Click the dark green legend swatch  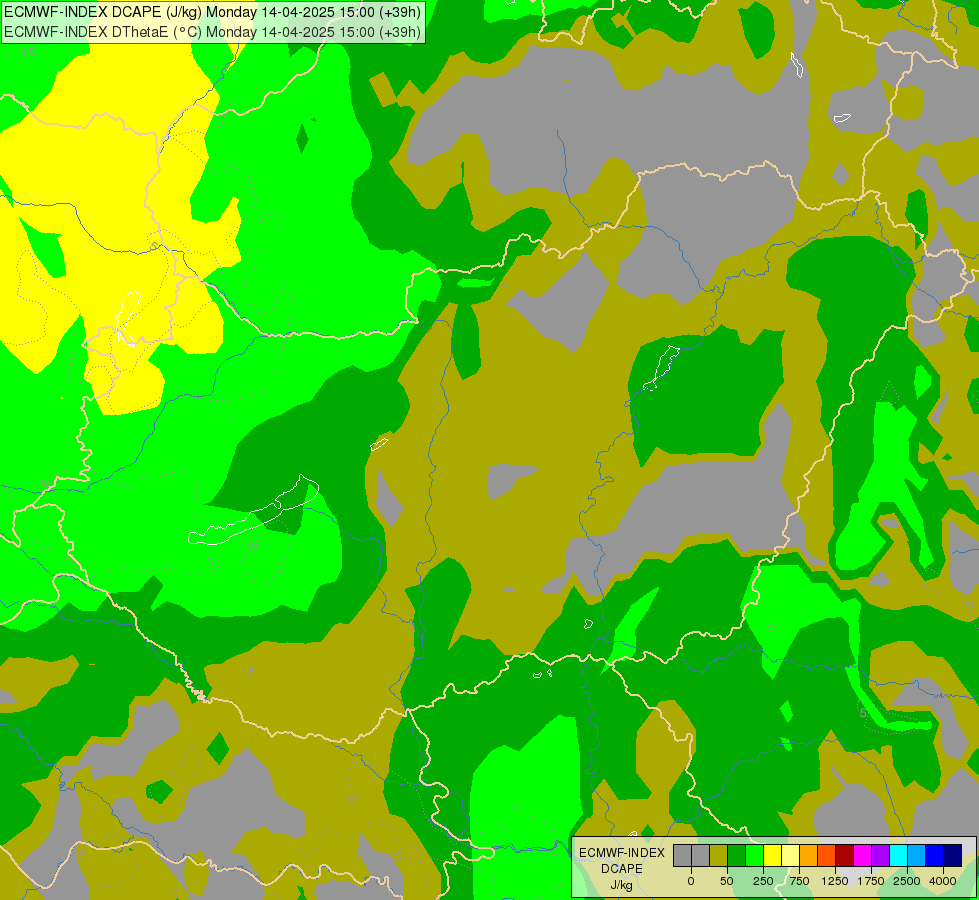pos(737,855)
